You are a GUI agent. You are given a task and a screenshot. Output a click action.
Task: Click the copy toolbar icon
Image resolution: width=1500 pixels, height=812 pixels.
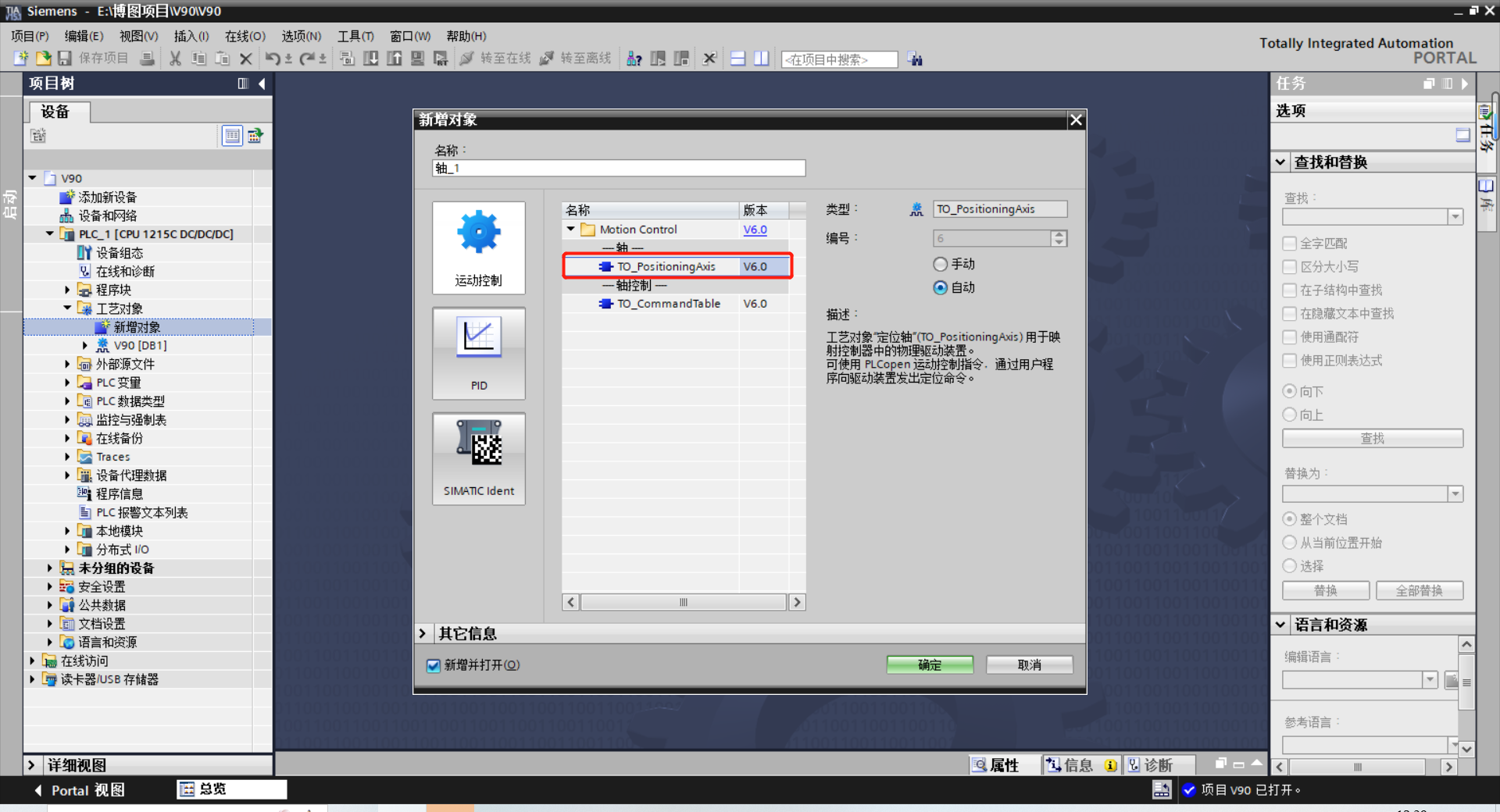coord(199,59)
